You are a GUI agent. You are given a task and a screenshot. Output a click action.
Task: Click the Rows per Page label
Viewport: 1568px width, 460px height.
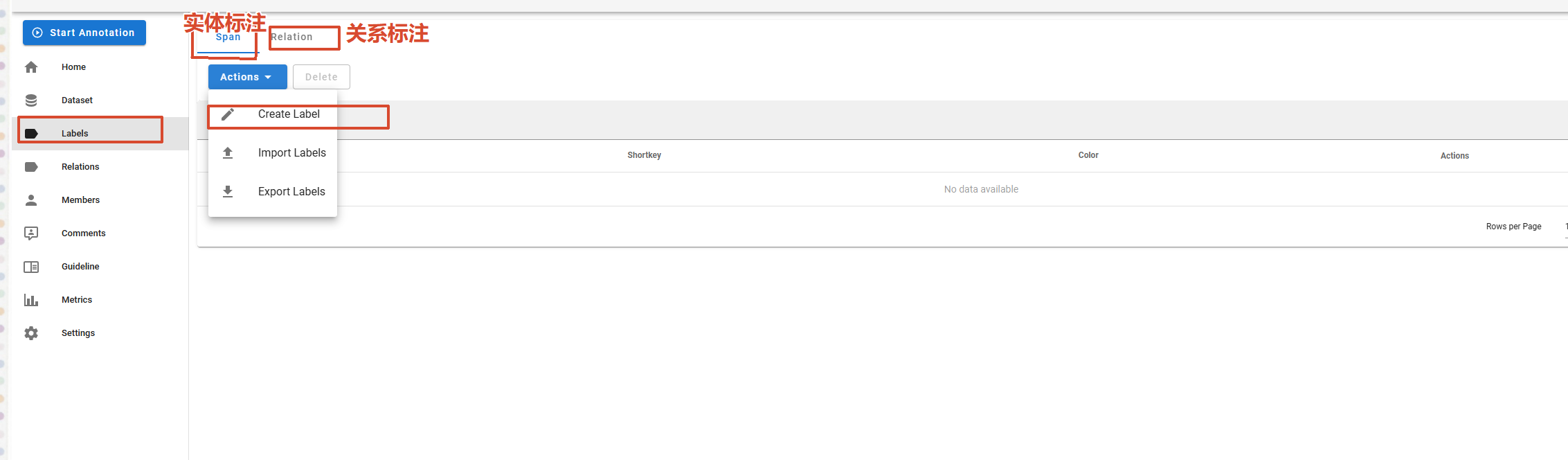[1513, 227]
